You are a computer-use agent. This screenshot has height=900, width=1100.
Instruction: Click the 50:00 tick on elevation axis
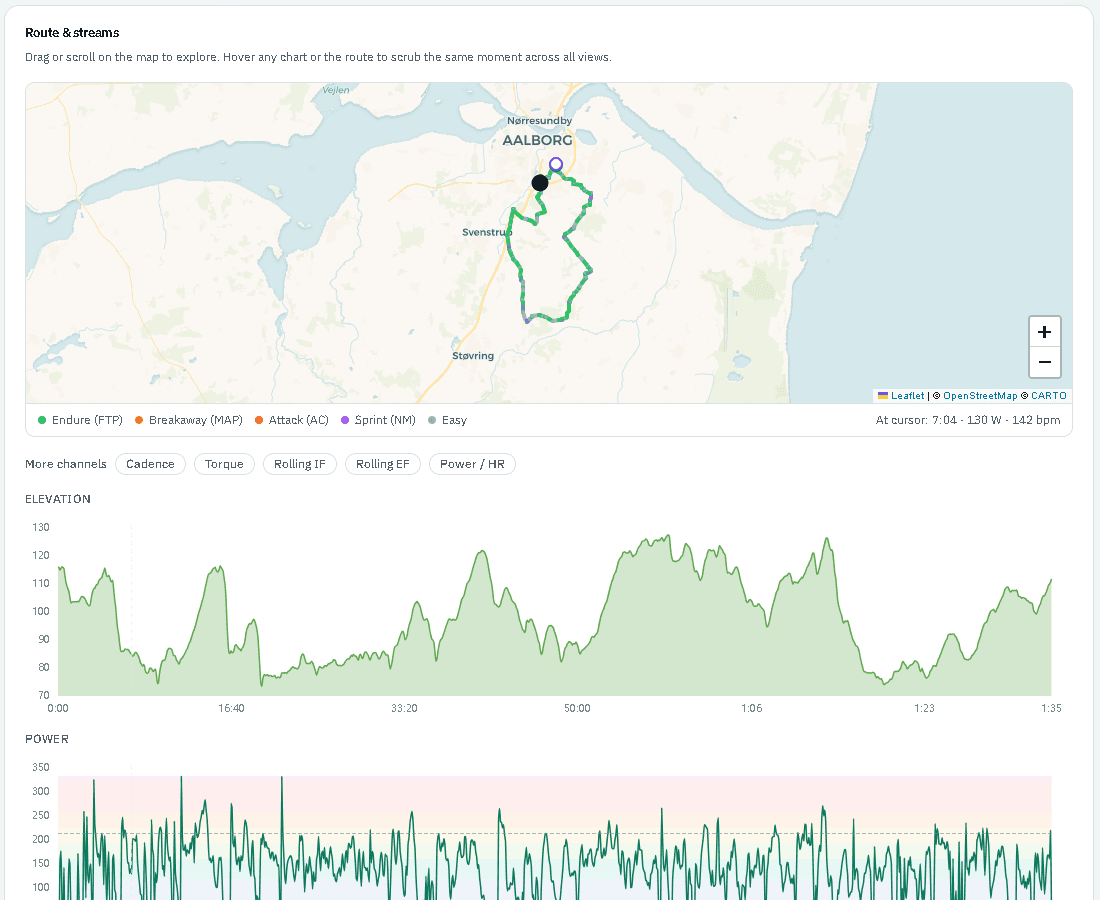click(577, 708)
